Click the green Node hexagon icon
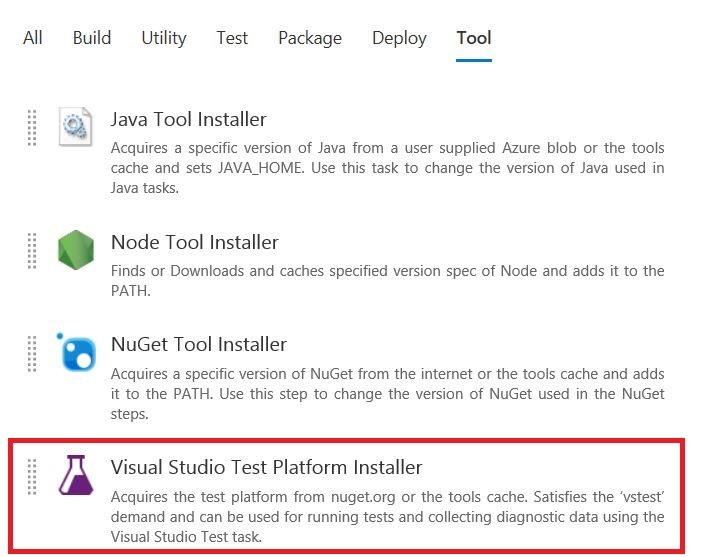The image size is (705, 557). click(x=76, y=250)
